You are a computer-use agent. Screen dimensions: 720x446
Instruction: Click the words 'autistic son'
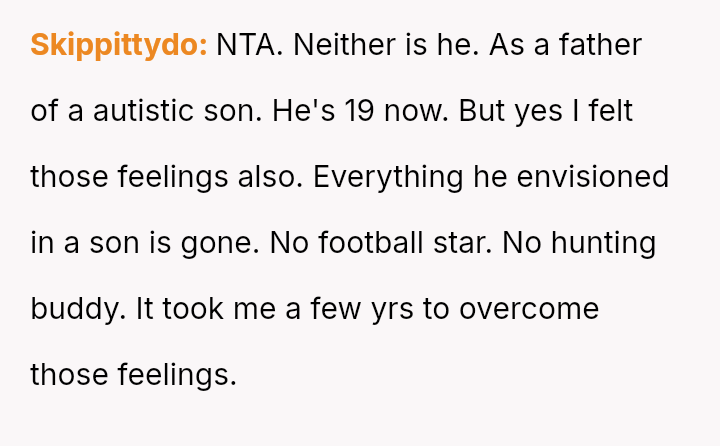[177, 111]
